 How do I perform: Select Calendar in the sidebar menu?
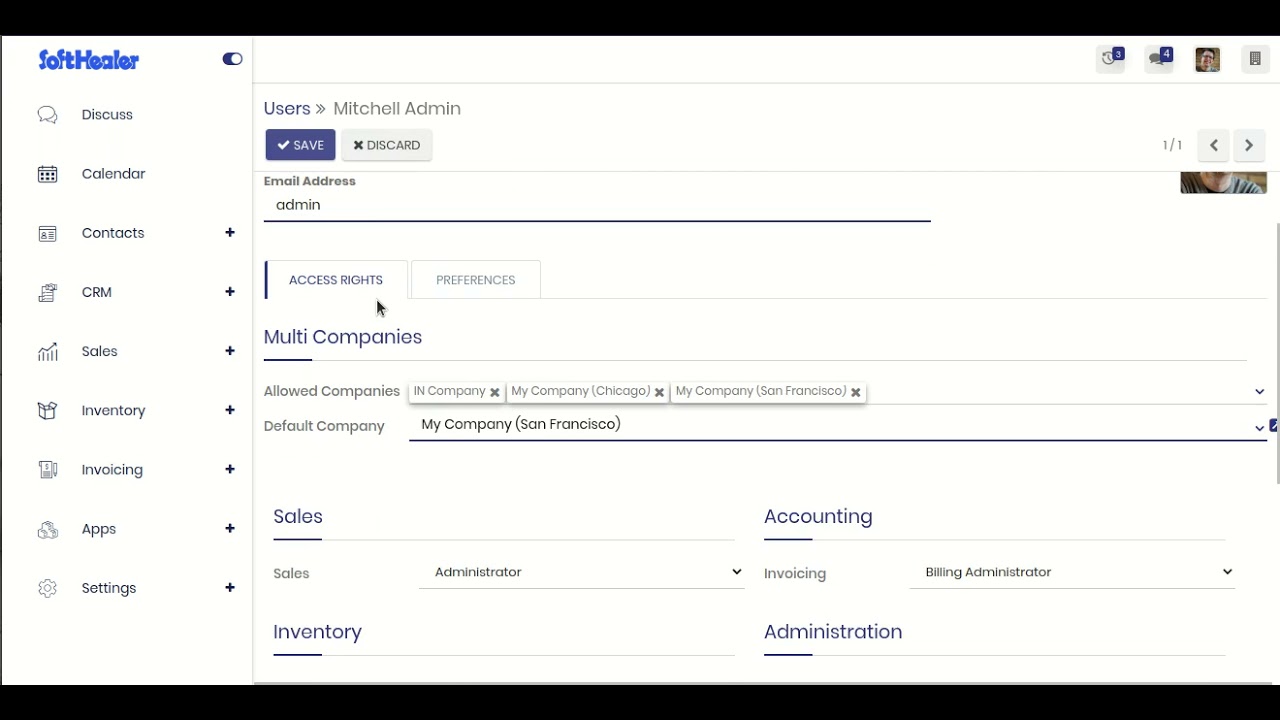click(x=113, y=174)
